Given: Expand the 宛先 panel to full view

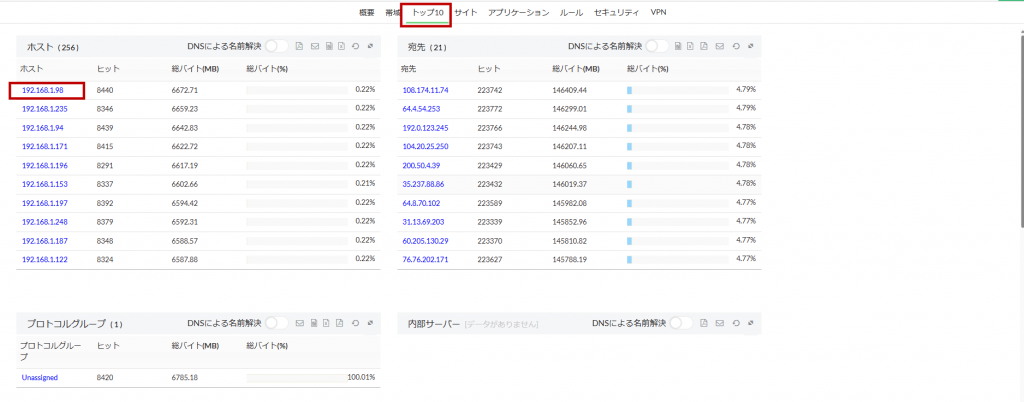Looking at the screenshot, I should tap(750, 46).
